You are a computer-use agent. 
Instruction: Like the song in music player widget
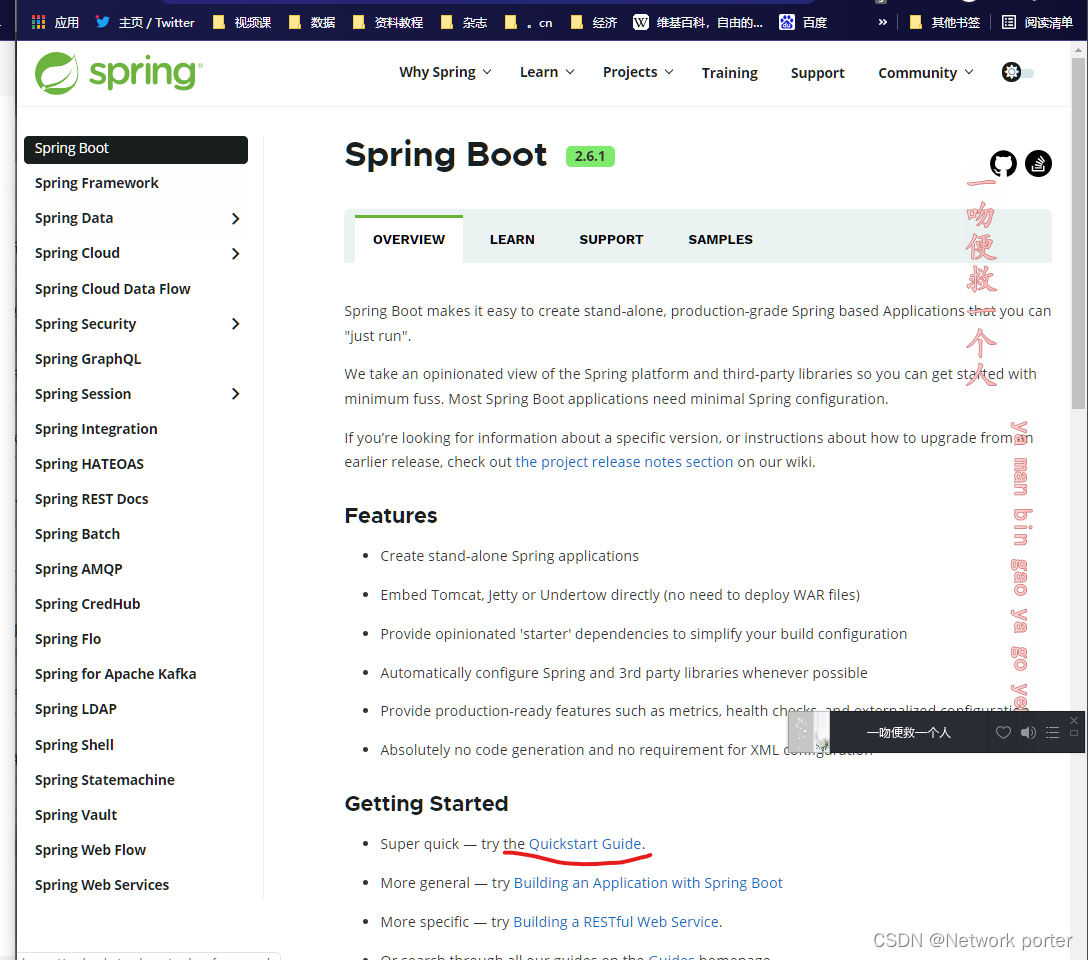point(1003,732)
